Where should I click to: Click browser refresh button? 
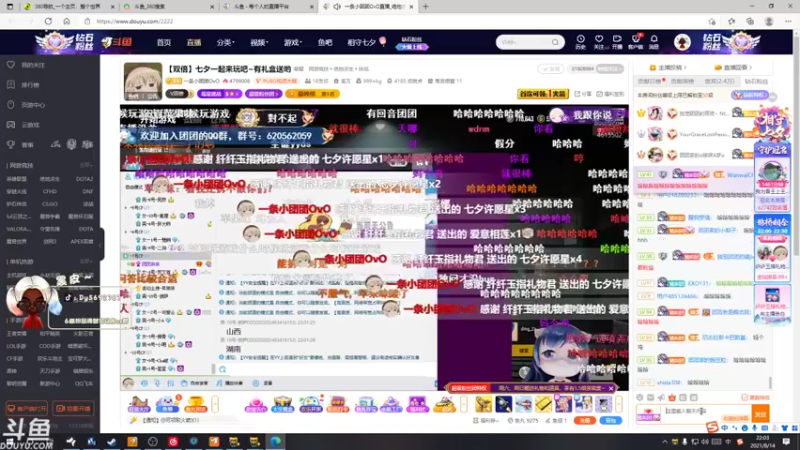tap(48, 21)
